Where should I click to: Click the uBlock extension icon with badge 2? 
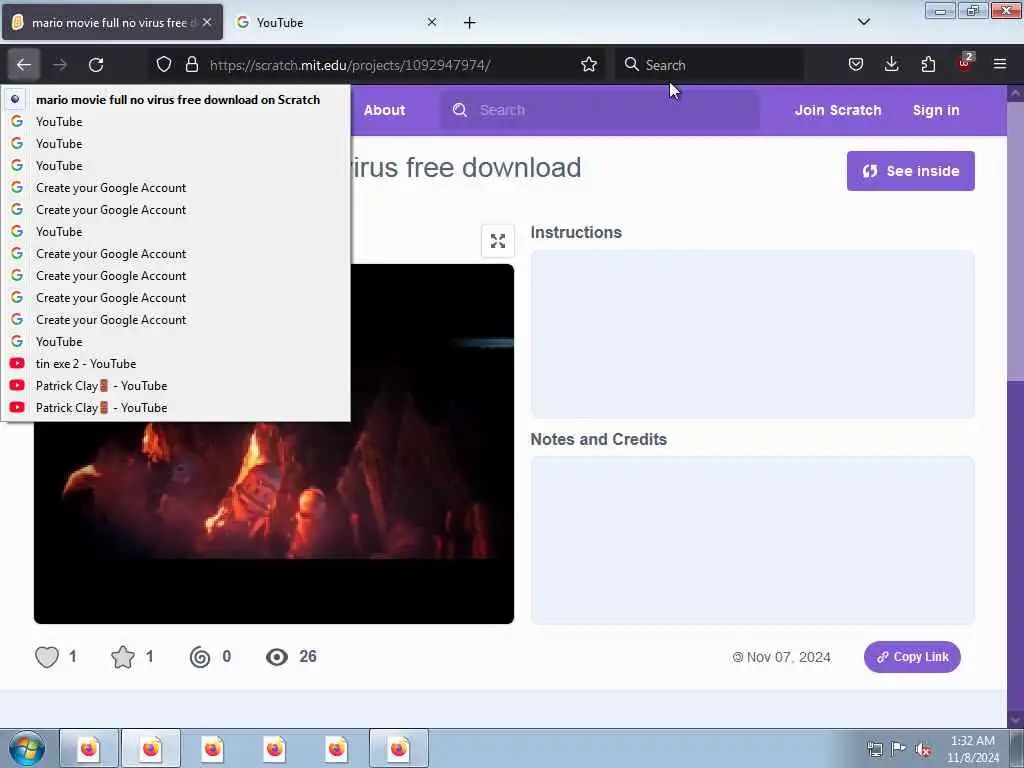[x=965, y=63]
